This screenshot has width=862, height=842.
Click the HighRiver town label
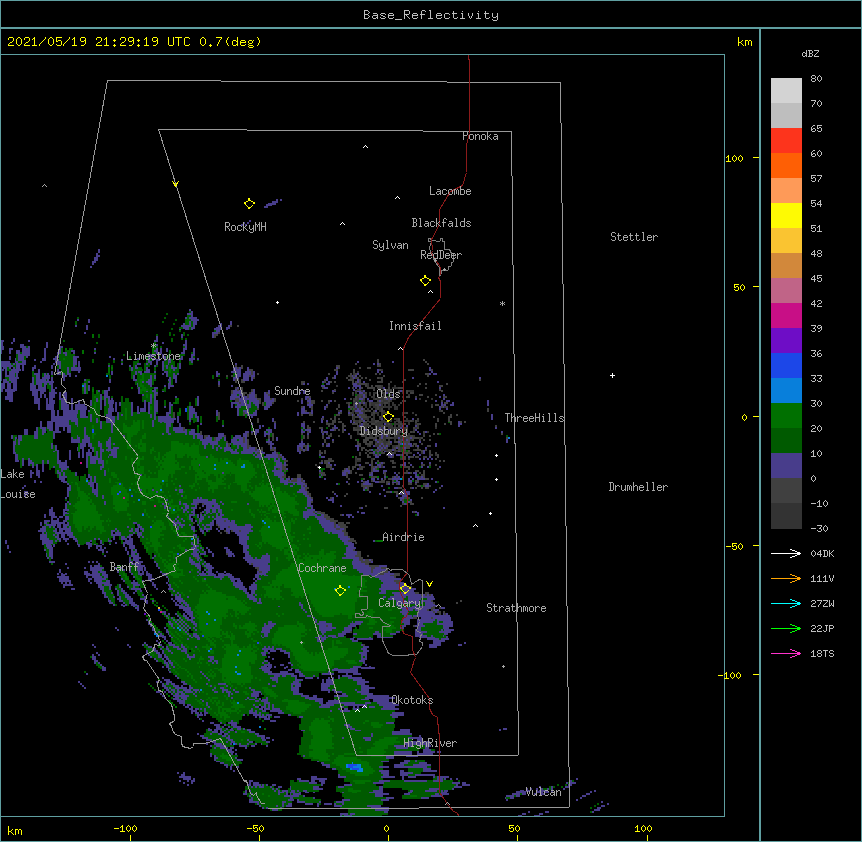click(x=430, y=743)
